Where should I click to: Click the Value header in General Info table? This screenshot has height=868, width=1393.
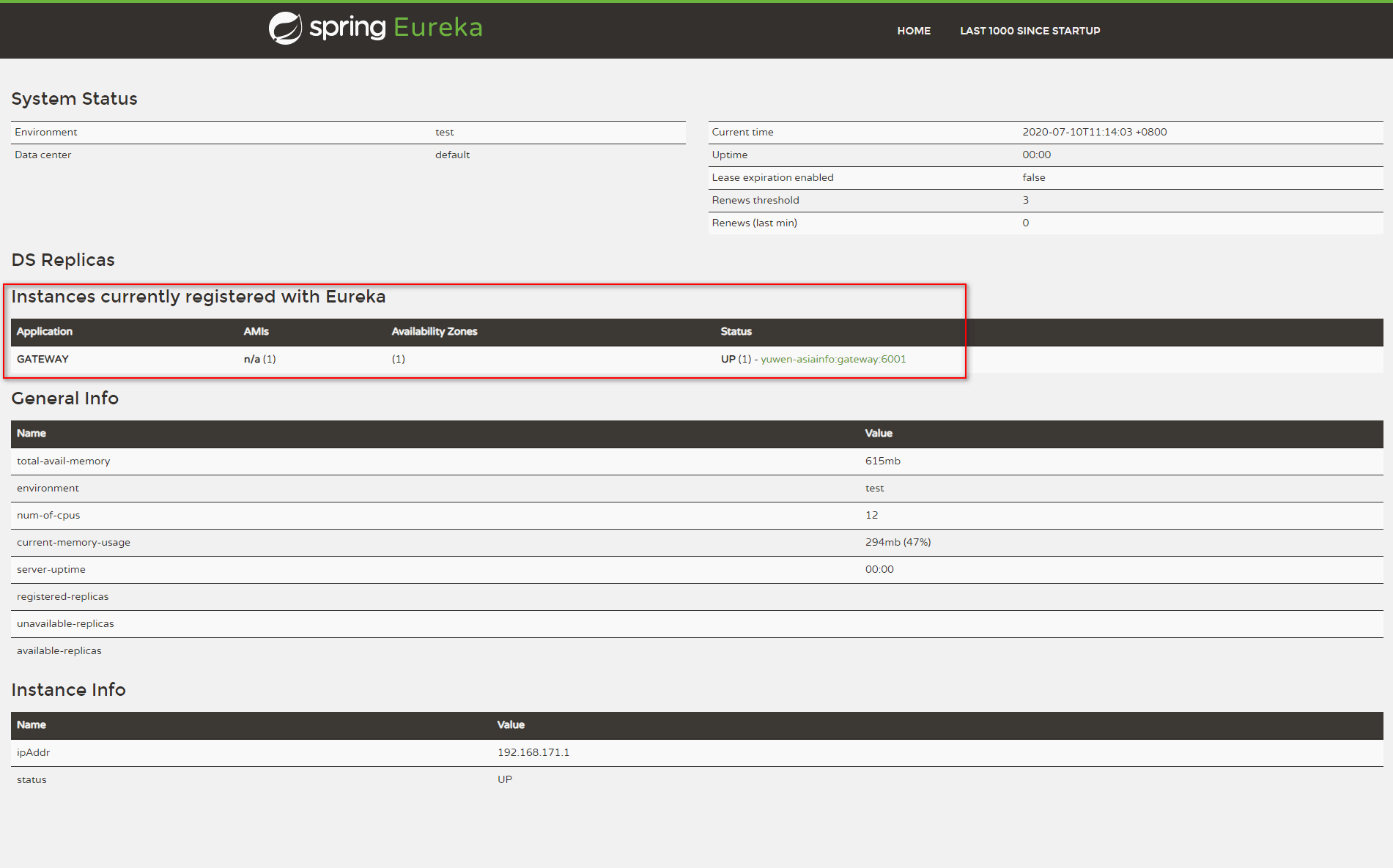coord(879,433)
